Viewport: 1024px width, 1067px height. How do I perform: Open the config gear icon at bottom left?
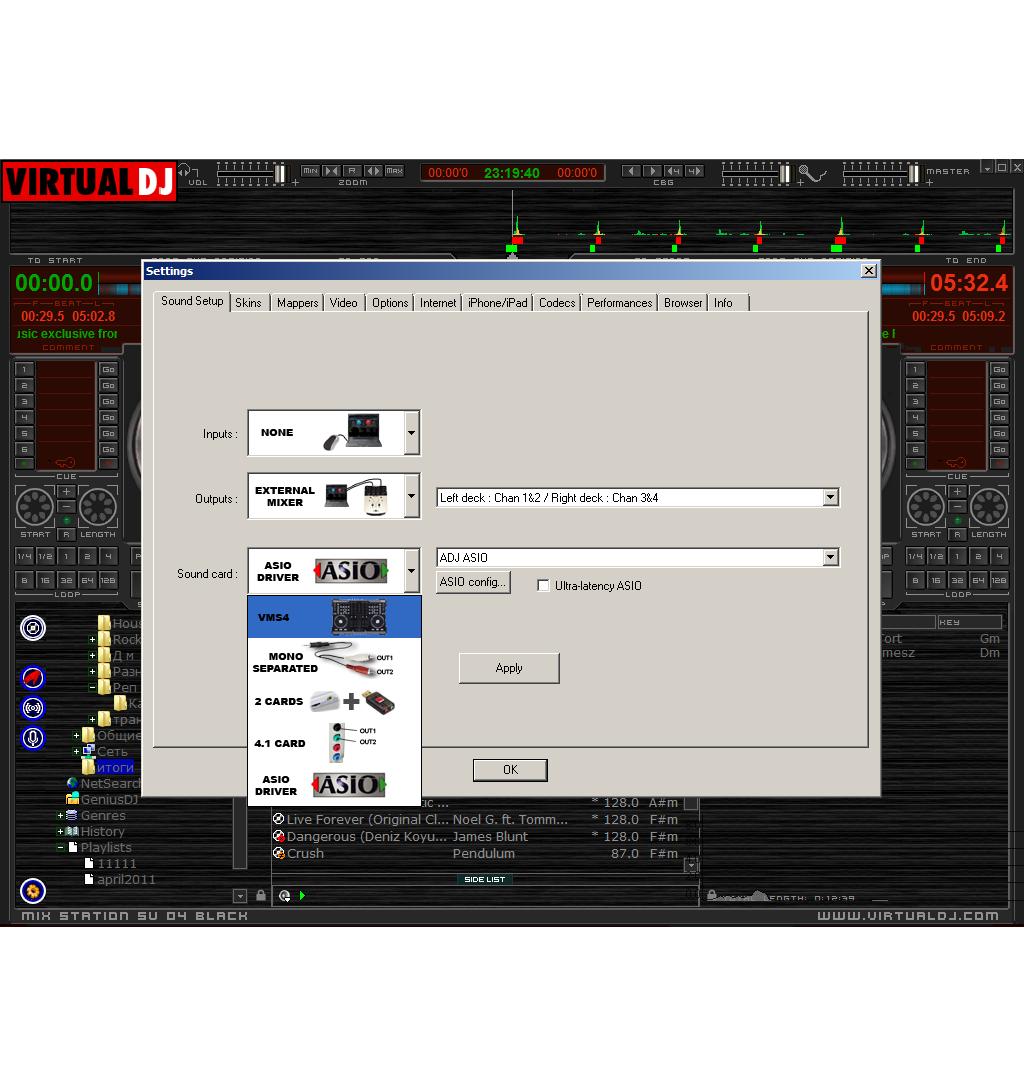(x=33, y=891)
